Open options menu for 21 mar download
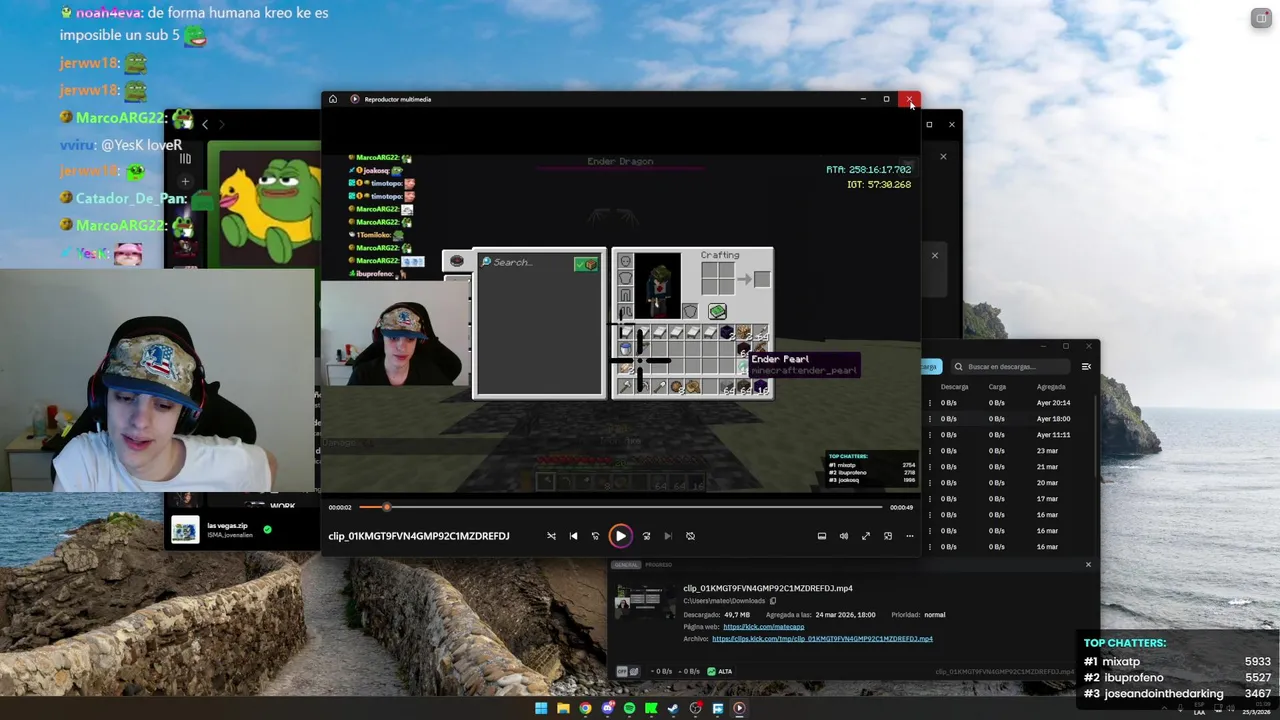 (x=929, y=467)
